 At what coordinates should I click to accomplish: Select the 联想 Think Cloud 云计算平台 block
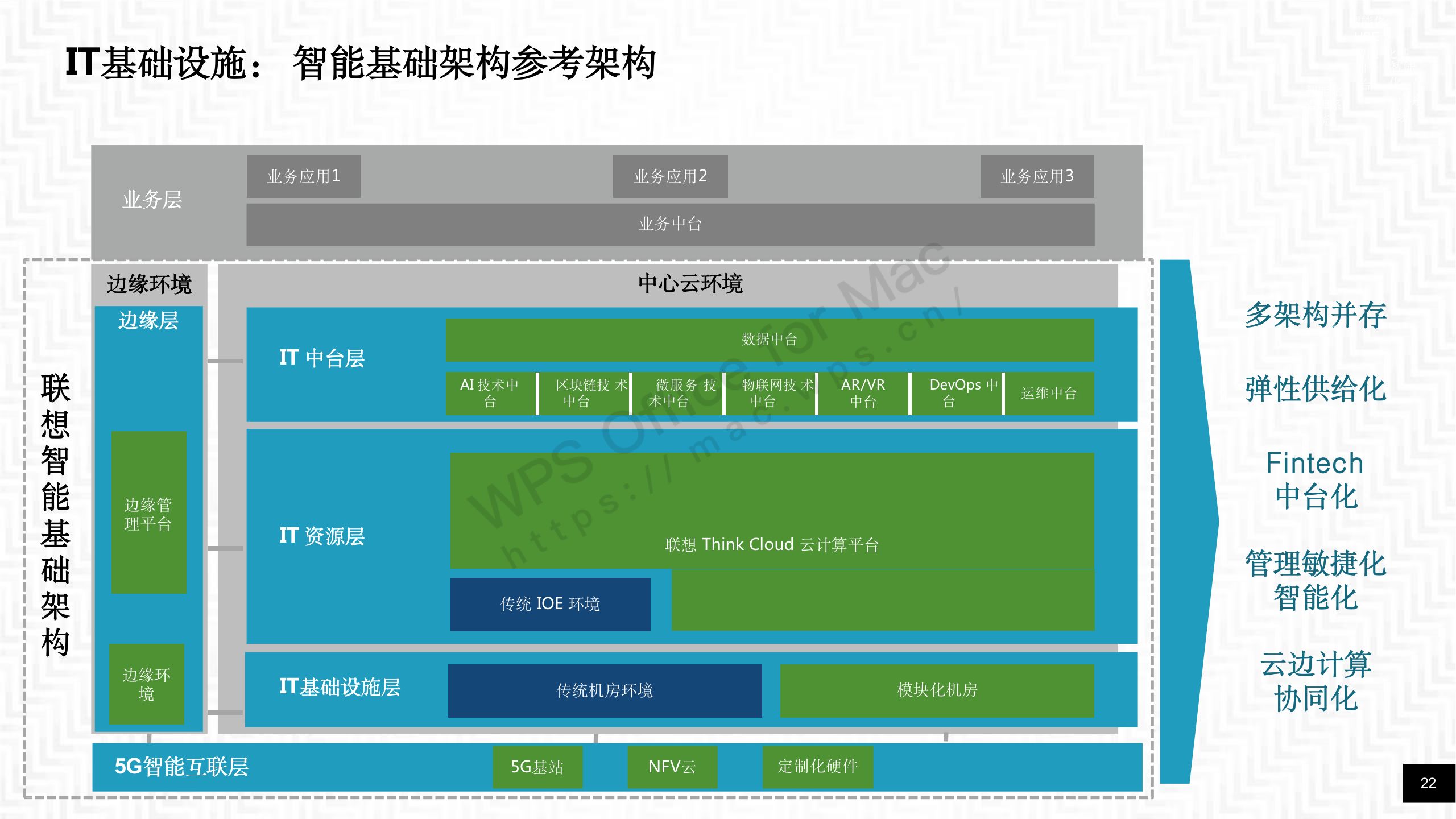tap(771, 544)
